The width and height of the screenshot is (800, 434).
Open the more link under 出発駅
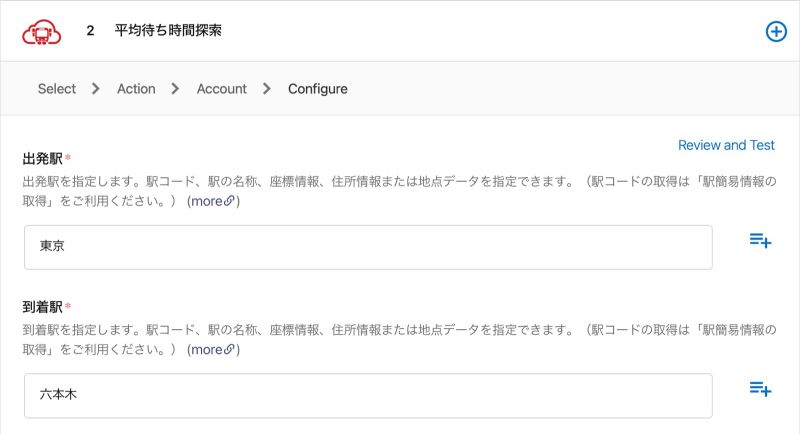[x=213, y=201]
